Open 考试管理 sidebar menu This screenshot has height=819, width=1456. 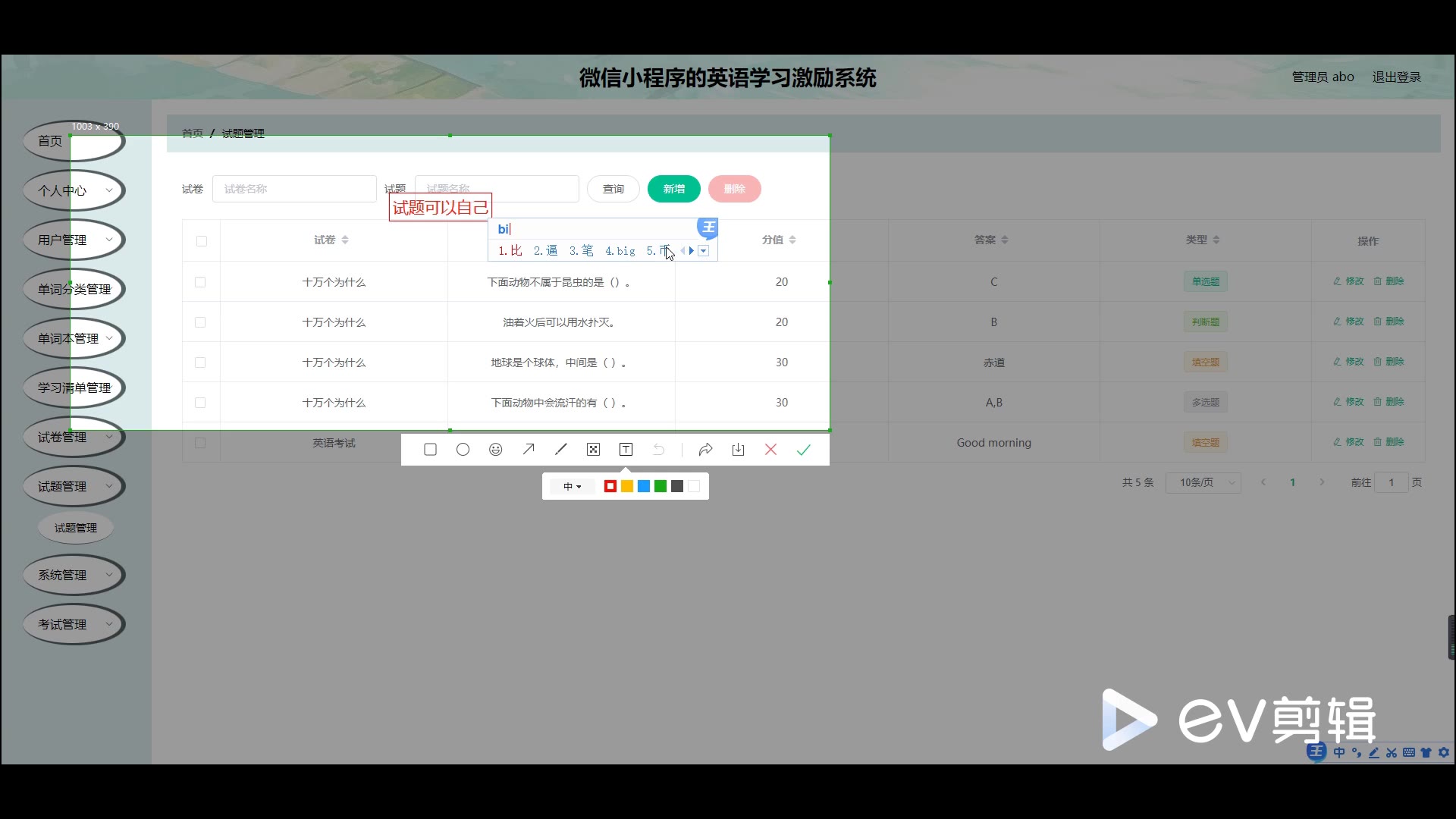point(74,624)
